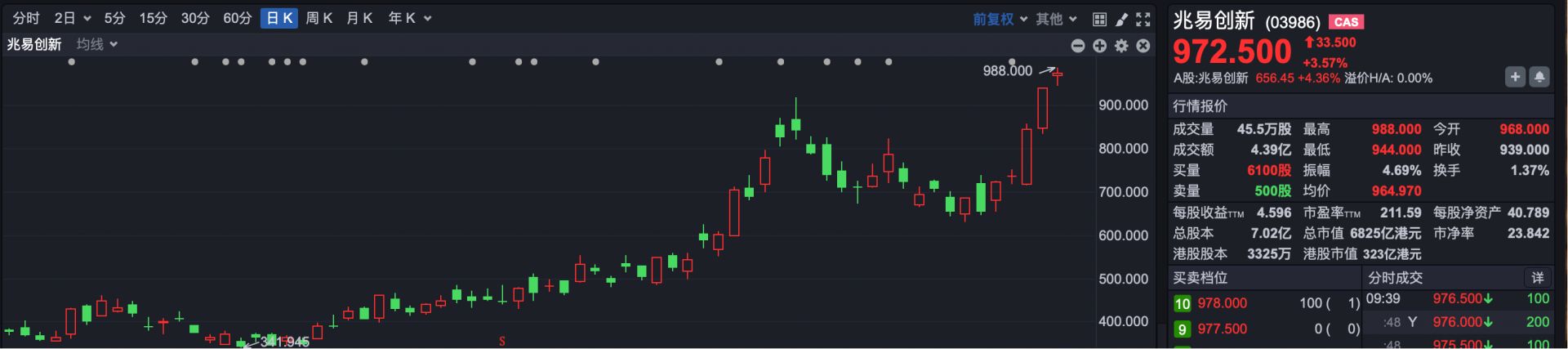This screenshot has width=1568, height=349.
Task: Click the 成交额 value 4.39亿
Action: (1271, 150)
